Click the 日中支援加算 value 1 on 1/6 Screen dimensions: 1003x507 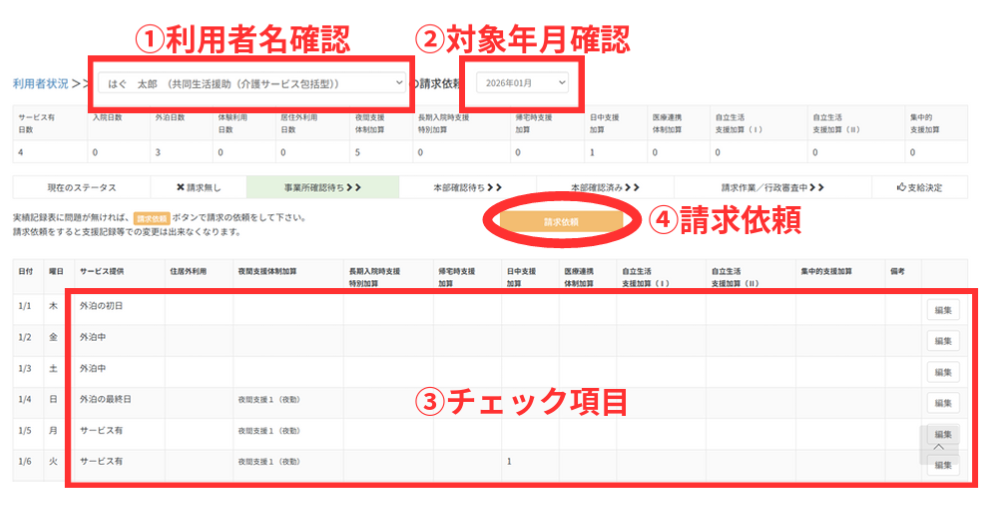(509, 461)
